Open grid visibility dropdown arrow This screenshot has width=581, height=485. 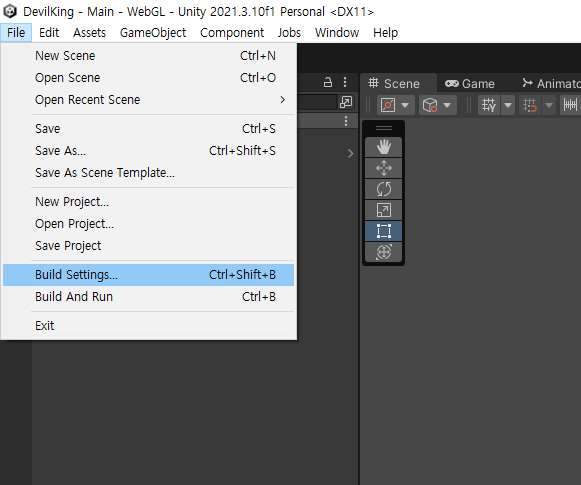(x=508, y=106)
